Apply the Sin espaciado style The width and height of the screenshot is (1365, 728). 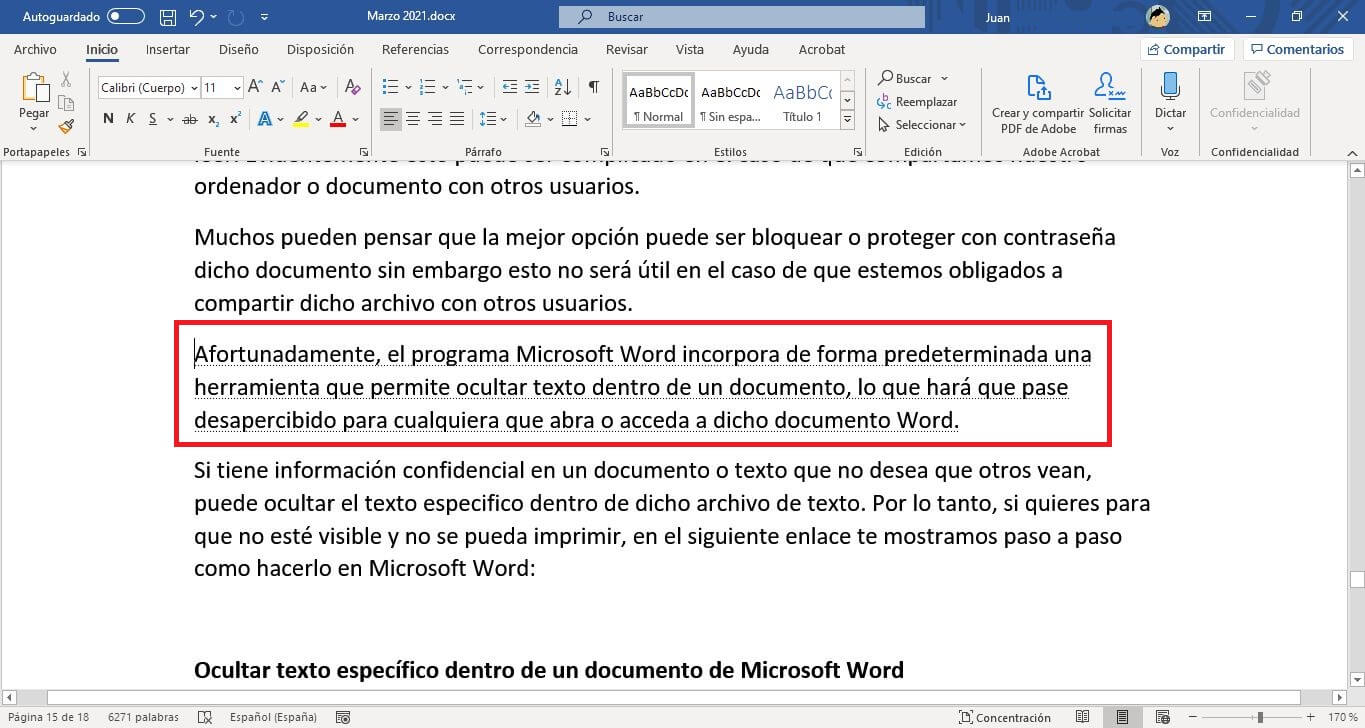pyautogui.click(x=730, y=101)
